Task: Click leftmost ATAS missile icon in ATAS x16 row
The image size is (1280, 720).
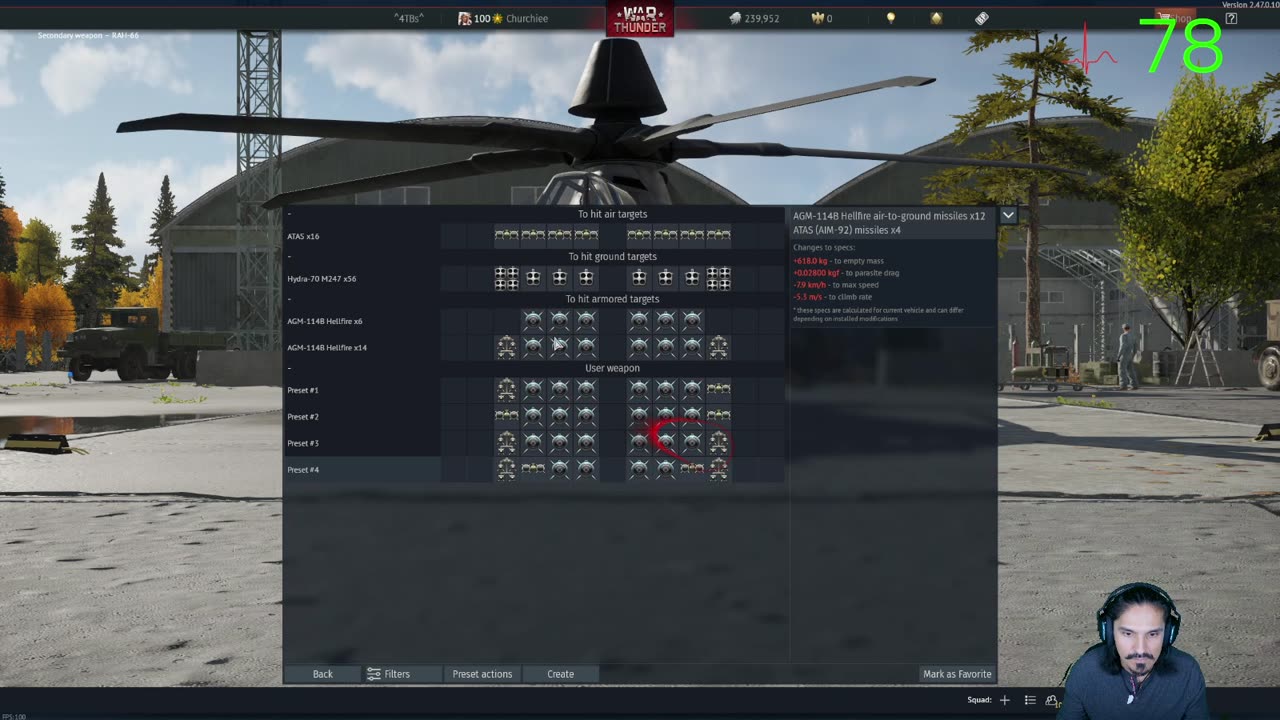Action: (x=506, y=236)
